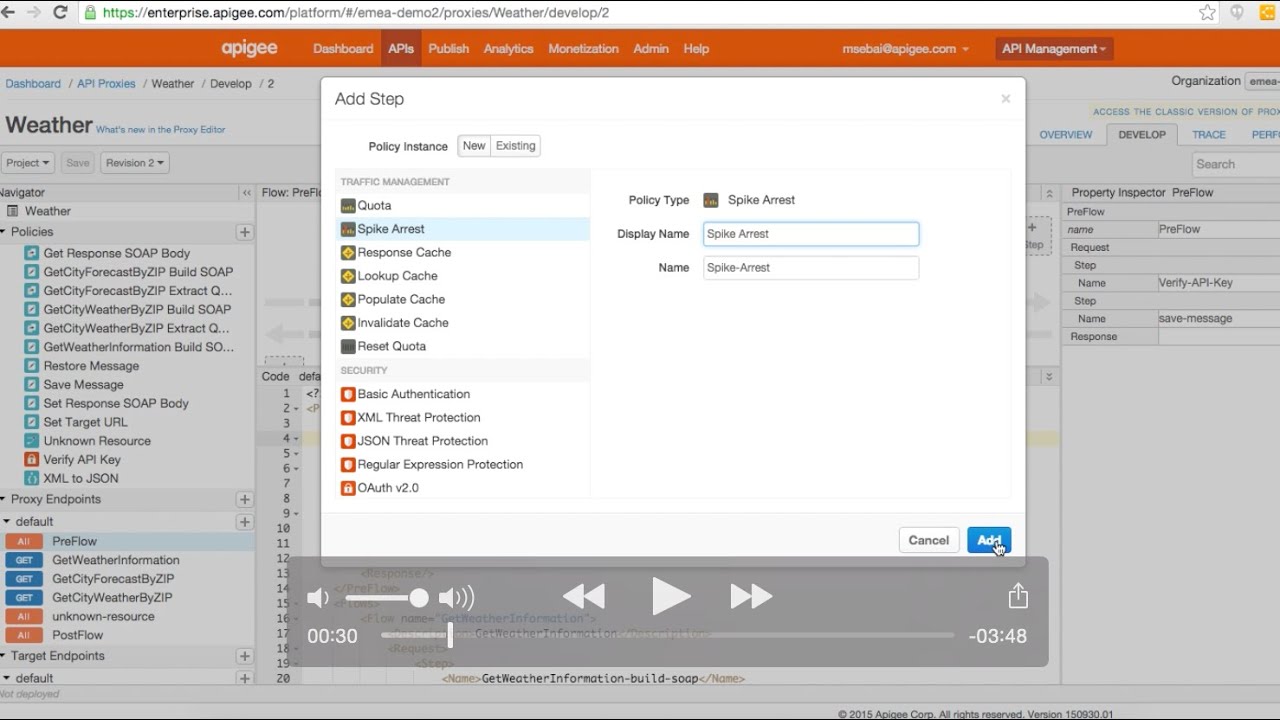This screenshot has width=1280, height=720.
Task: Choose the Existing policy instance option
Action: click(x=516, y=146)
